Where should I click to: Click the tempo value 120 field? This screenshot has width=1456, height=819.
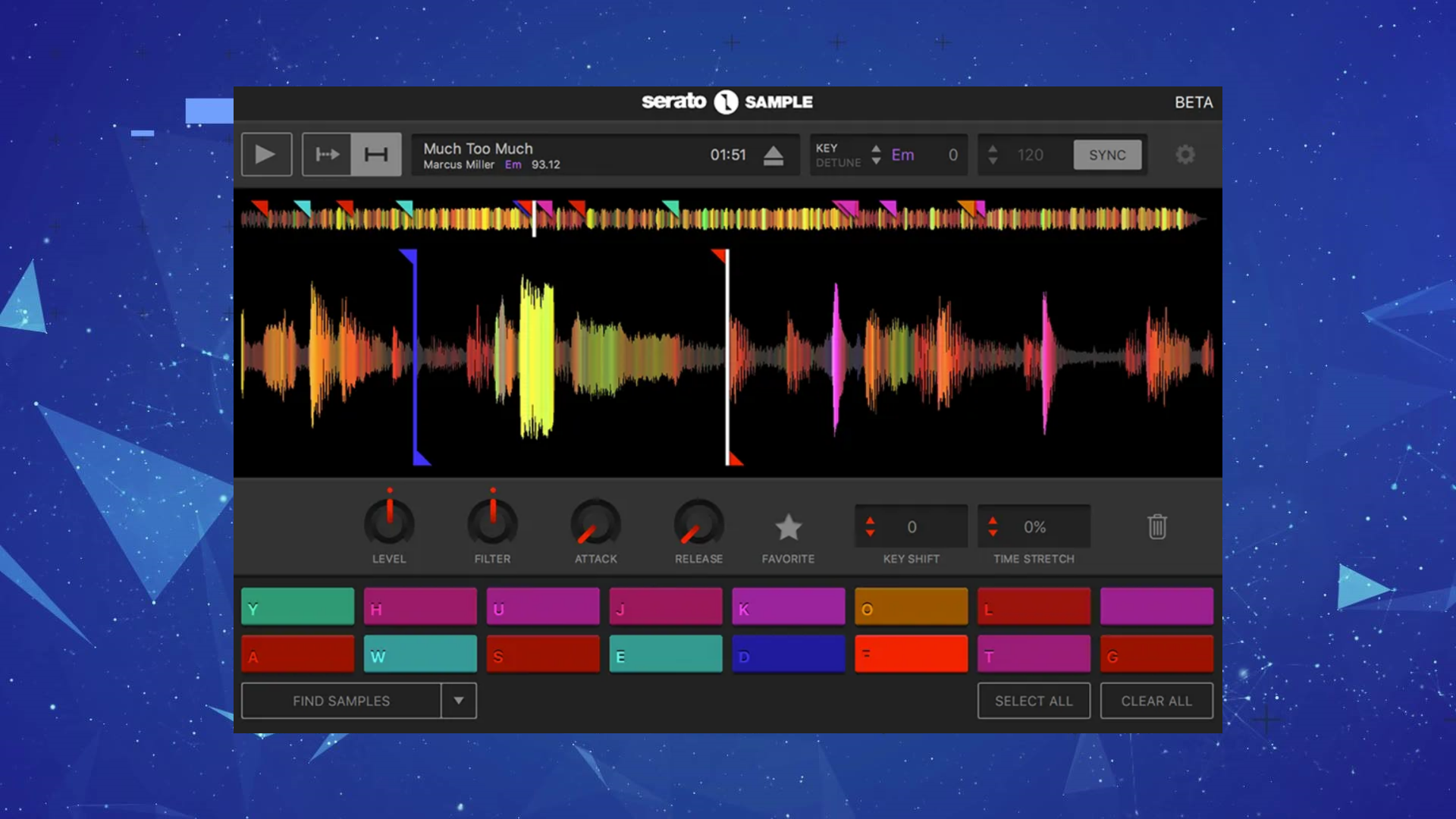1031,155
